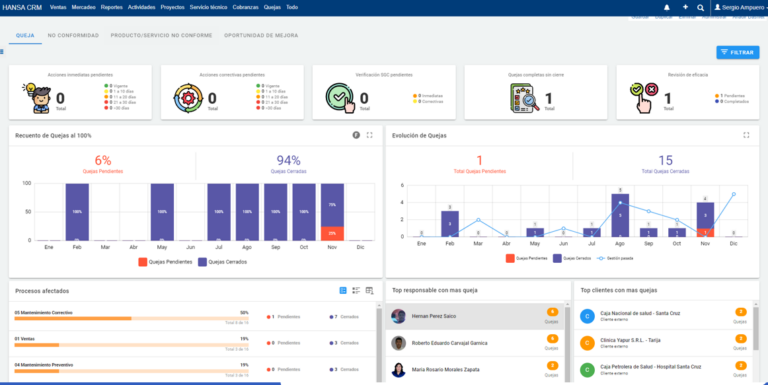Click the round F icon in Recuento panel
Screen dimensions: 768x385
(x=356, y=135)
